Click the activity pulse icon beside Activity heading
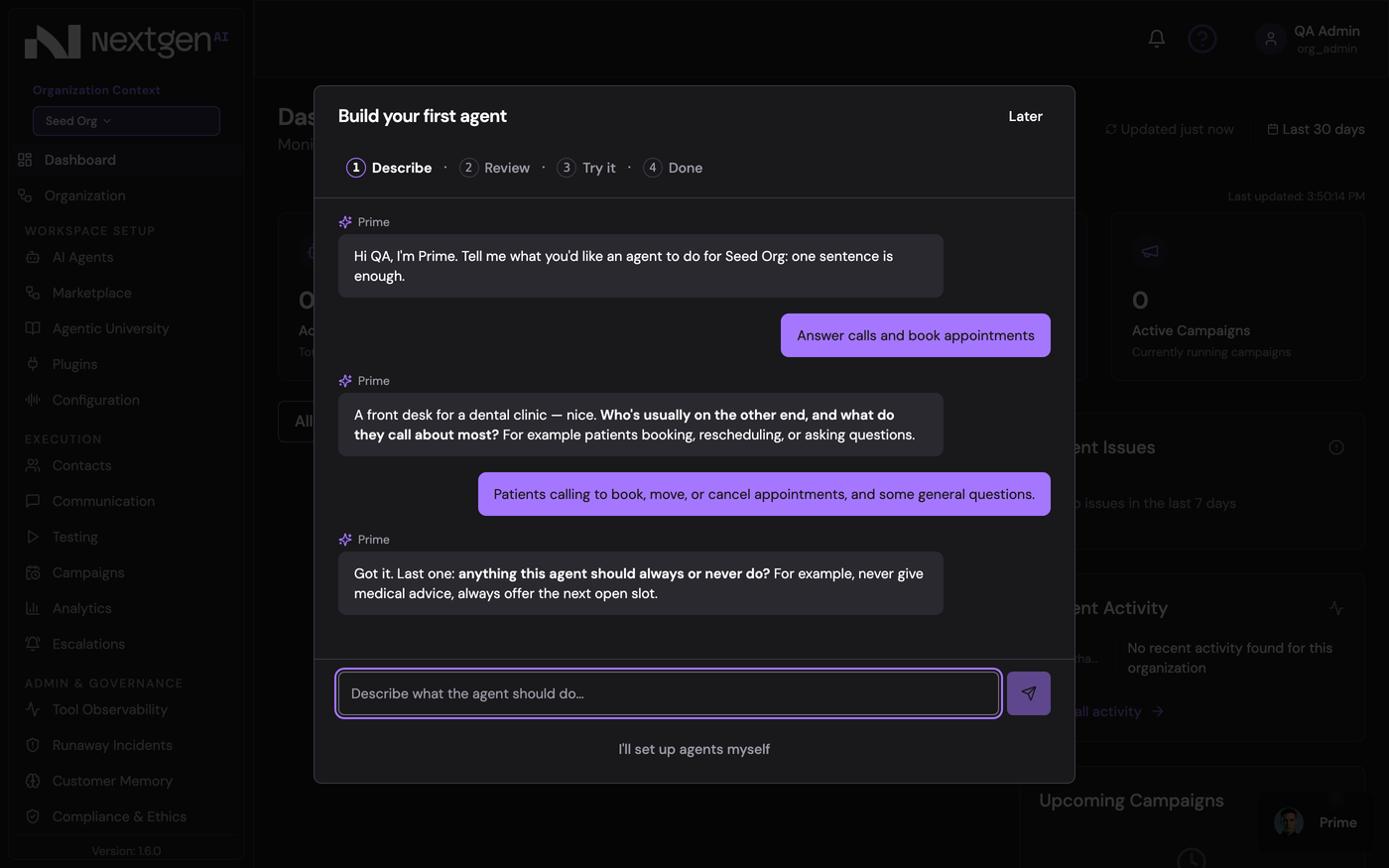The width and height of the screenshot is (1389, 868). click(1336, 608)
